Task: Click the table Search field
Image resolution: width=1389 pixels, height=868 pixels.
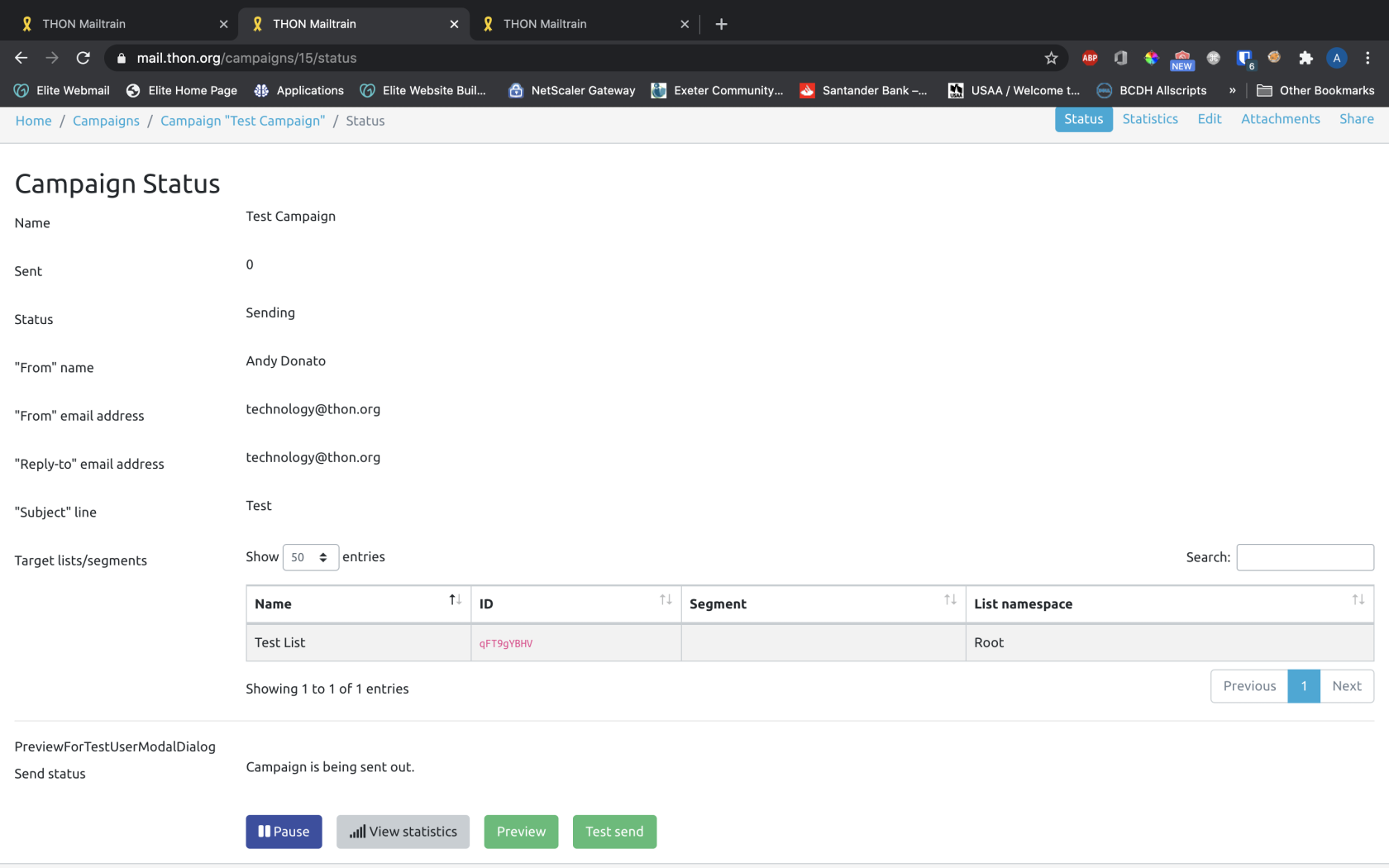Action: (x=1305, y=557)
